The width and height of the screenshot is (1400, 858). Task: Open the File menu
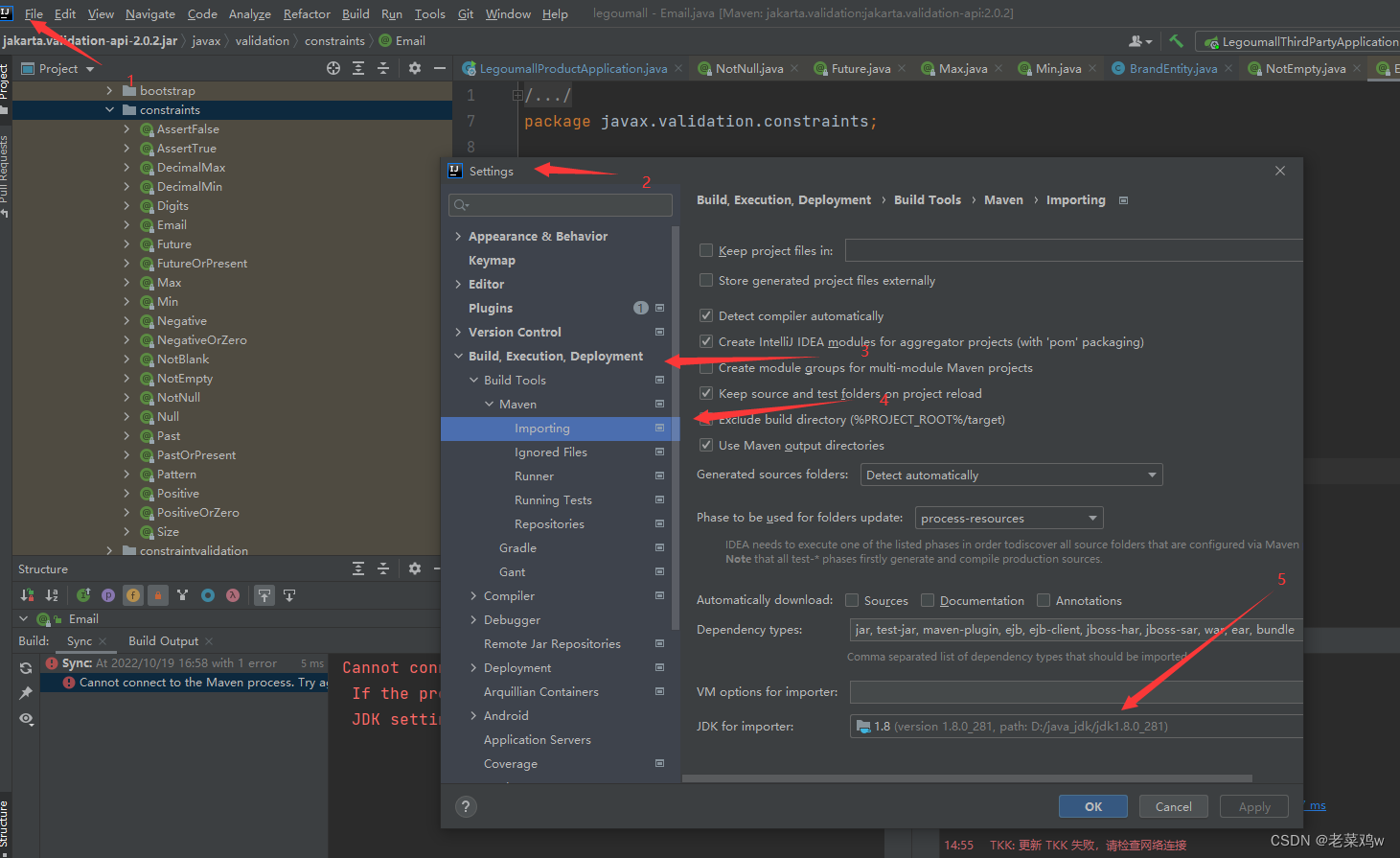click(x=34, y=13)
